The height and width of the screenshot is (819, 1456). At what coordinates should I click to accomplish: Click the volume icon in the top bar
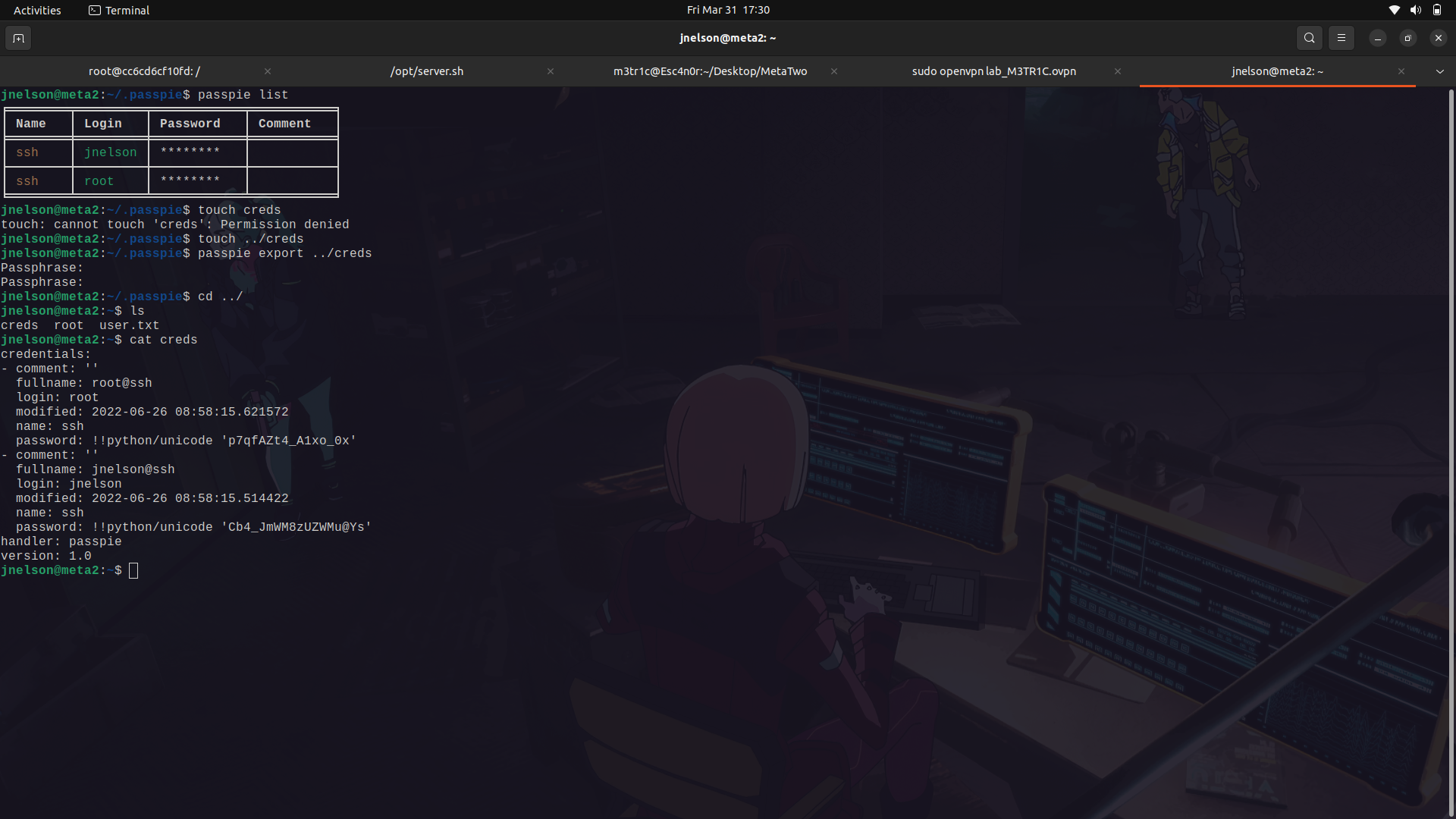(1416, 10)
